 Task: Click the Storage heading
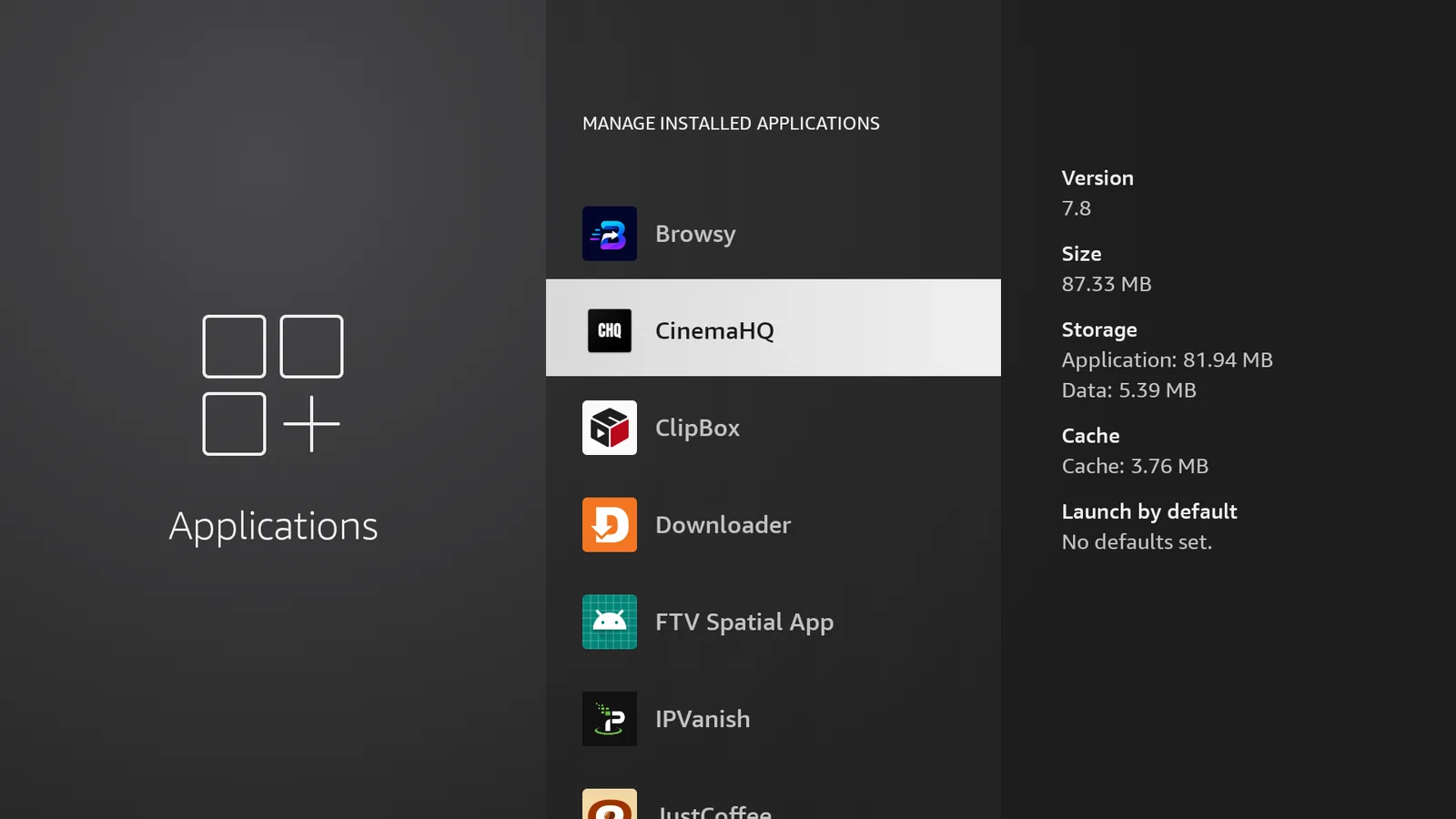point(1099,330)
